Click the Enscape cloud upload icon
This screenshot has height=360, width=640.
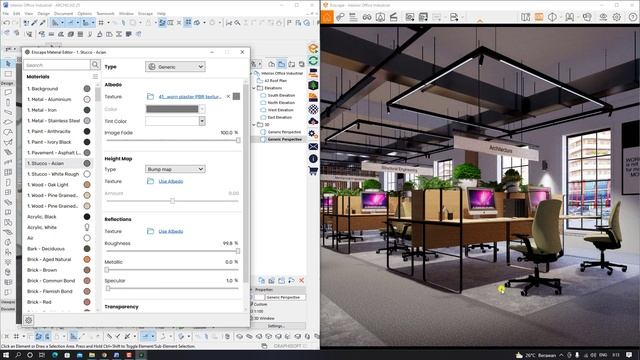[313, 121]
